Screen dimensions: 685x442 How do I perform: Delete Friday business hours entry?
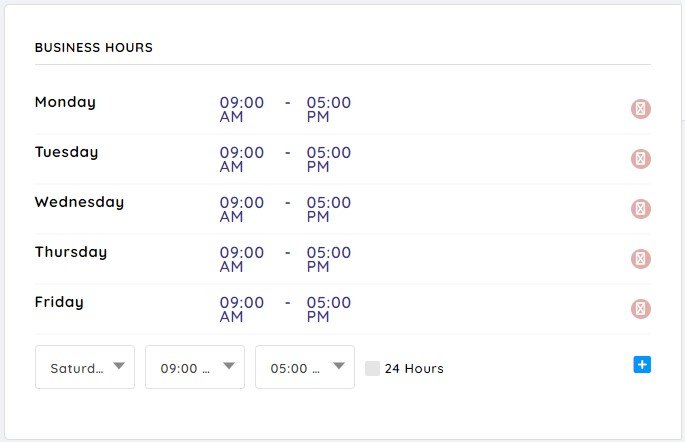coord(640,309)
